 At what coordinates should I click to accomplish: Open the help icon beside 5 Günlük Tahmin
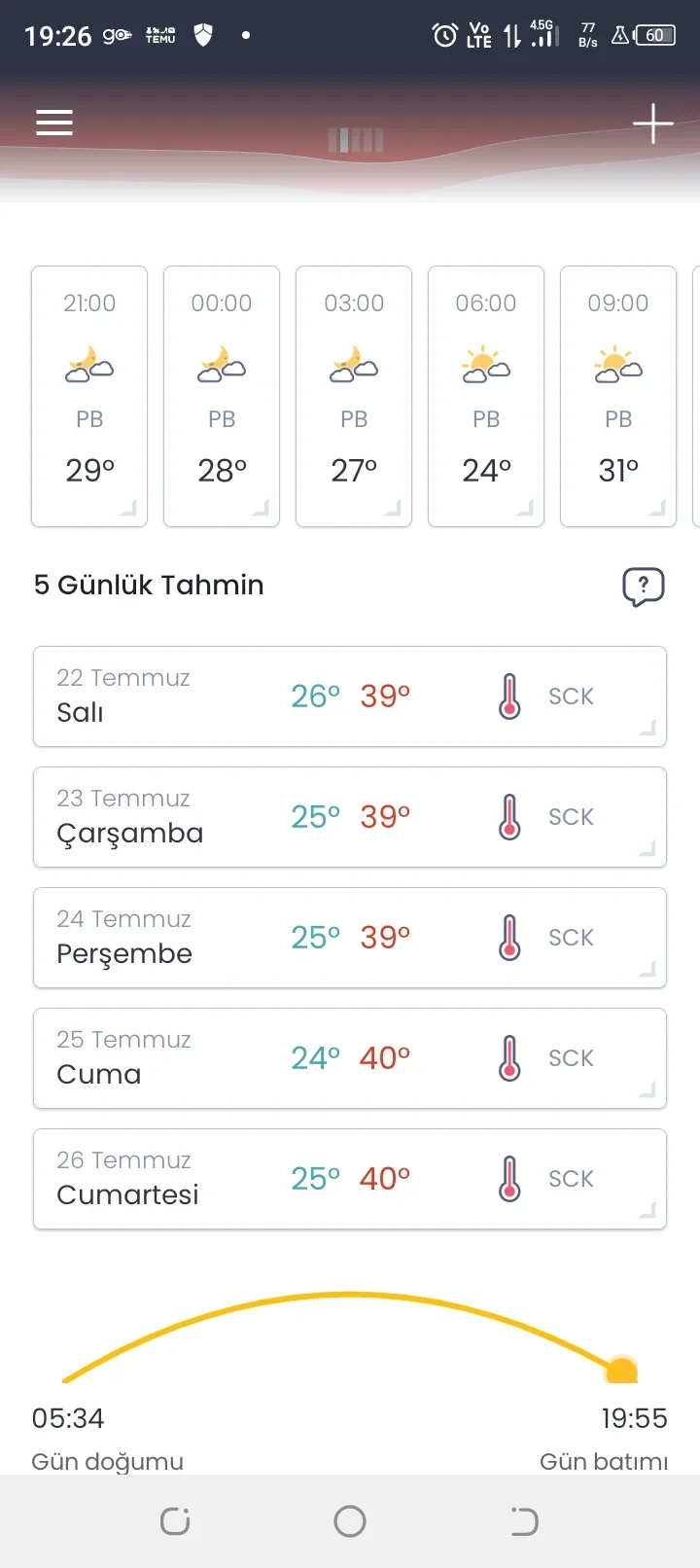(x=644, y=587)
